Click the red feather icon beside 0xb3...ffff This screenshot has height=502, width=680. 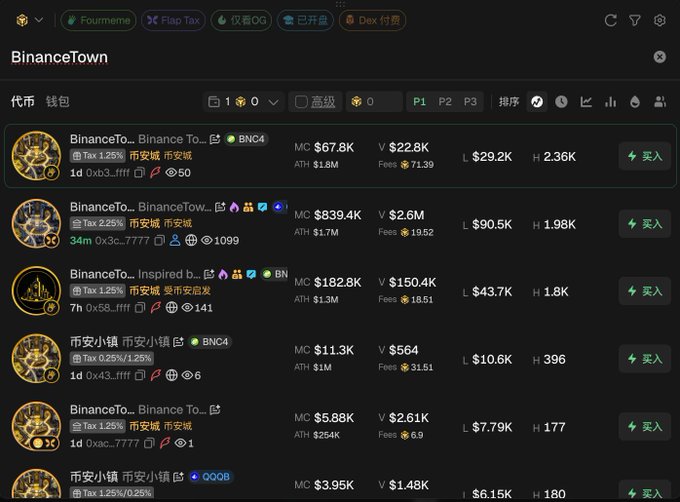[155, 173]
